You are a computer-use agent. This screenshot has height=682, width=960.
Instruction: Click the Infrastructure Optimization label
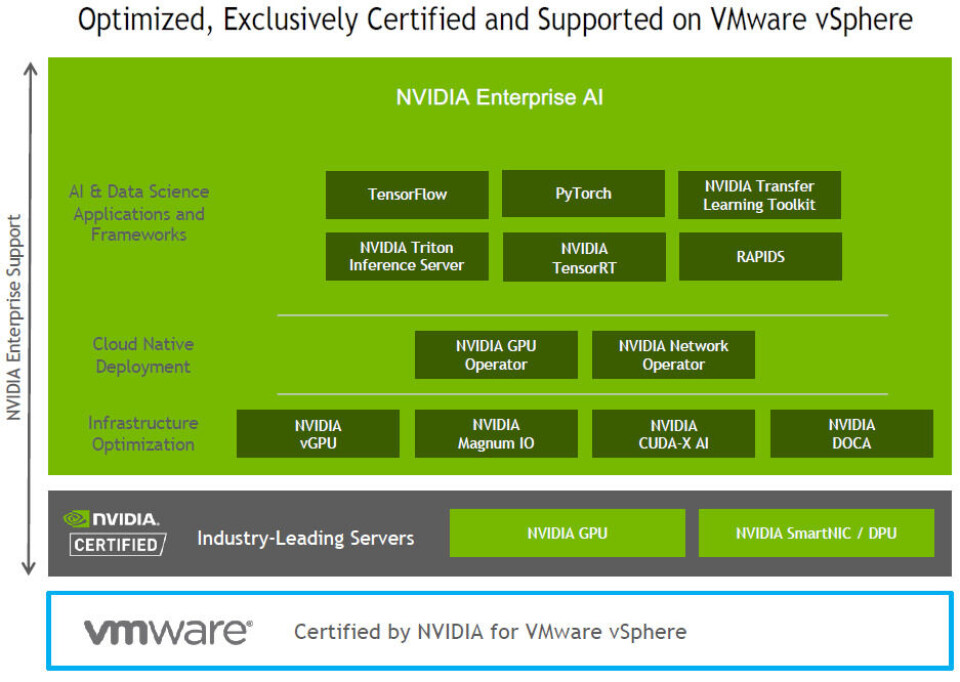tap(143, 433)
